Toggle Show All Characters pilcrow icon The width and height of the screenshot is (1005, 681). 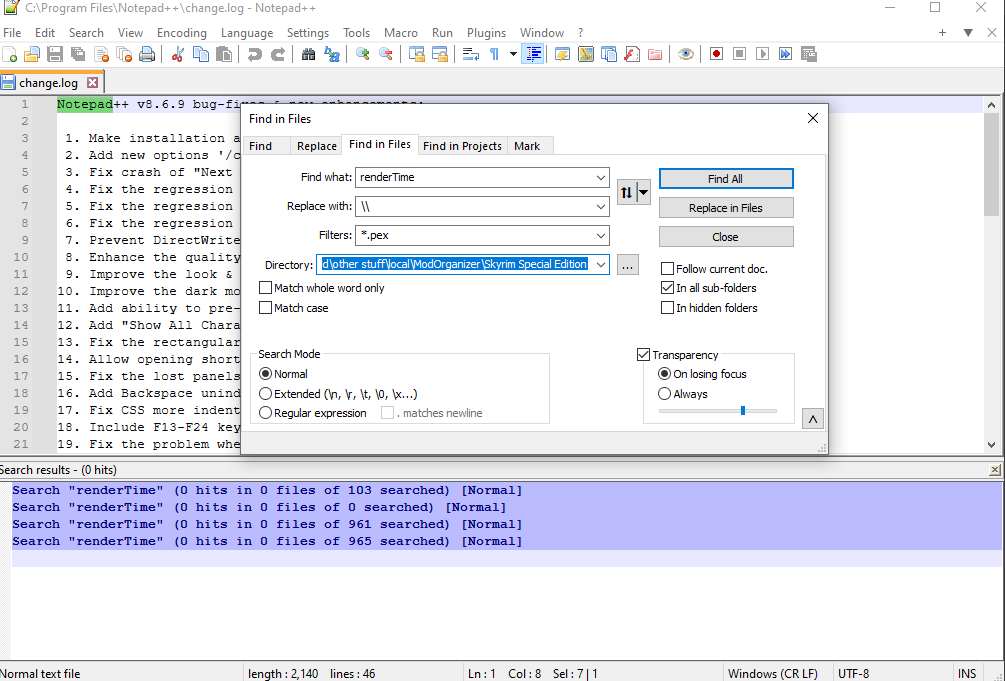click(494, 55)
